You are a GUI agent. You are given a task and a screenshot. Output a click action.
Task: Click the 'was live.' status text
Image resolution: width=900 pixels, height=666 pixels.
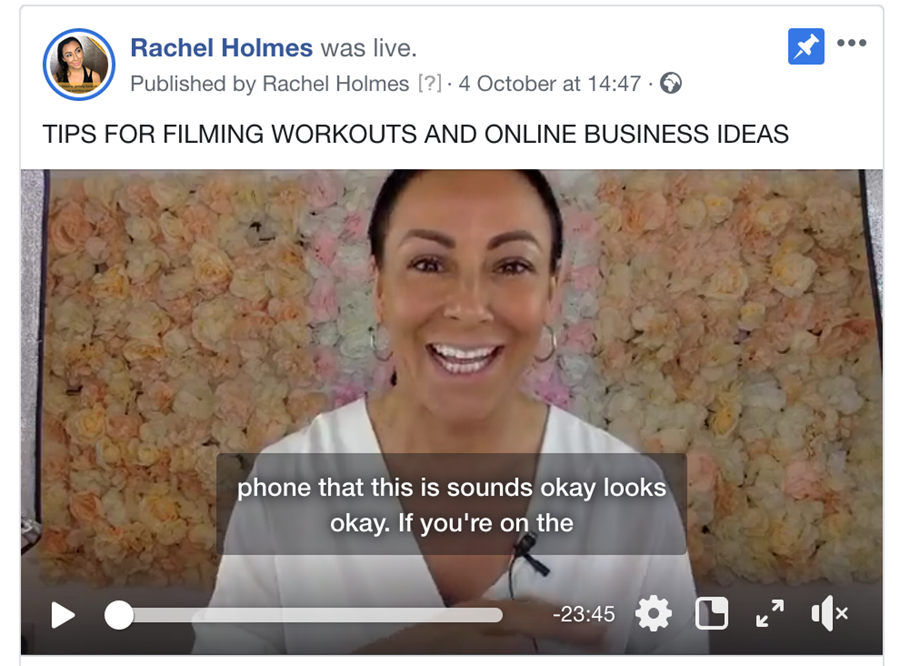[x=368, y=48]
